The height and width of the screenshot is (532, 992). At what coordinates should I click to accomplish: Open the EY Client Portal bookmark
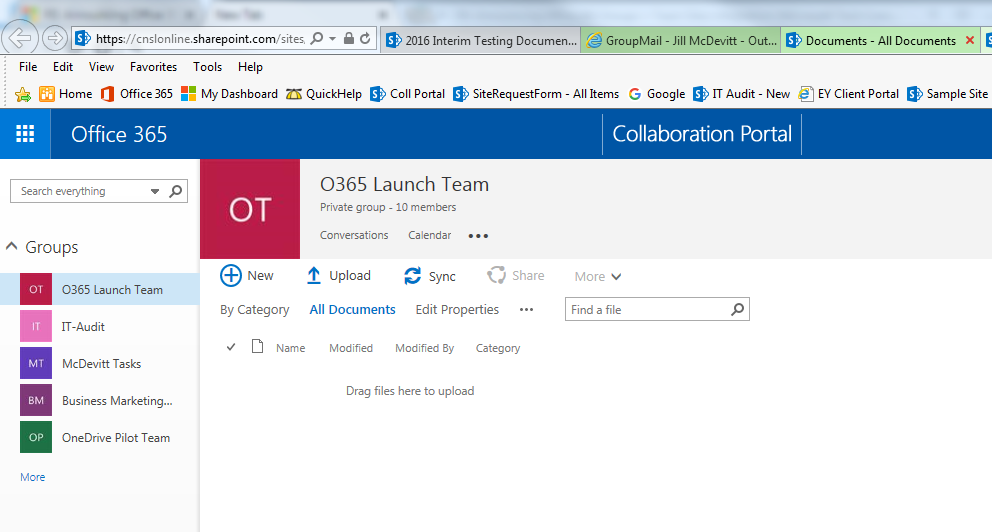pyautogui.click(x=849, y=94)
